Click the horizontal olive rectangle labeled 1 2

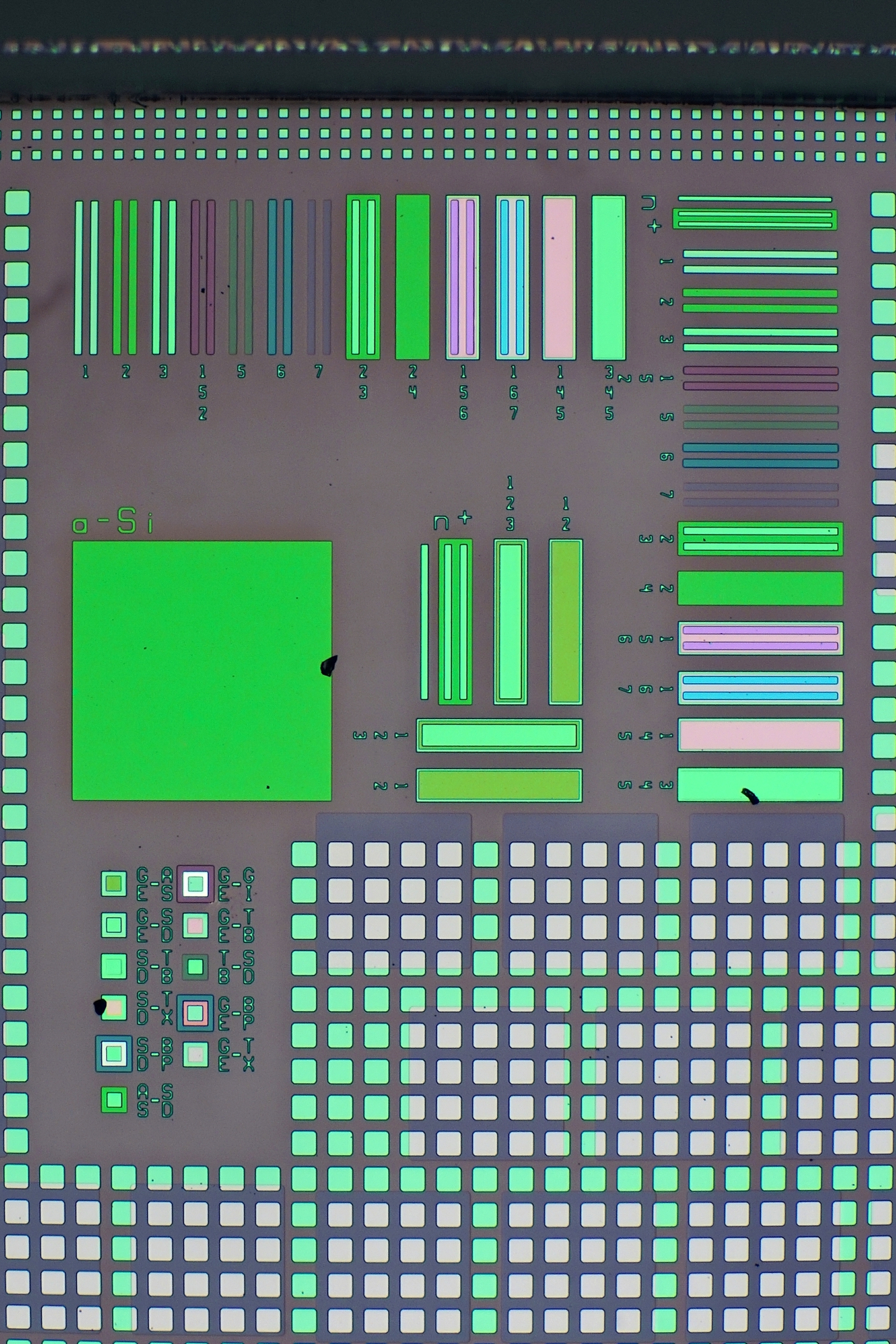(x=499, y=785)
